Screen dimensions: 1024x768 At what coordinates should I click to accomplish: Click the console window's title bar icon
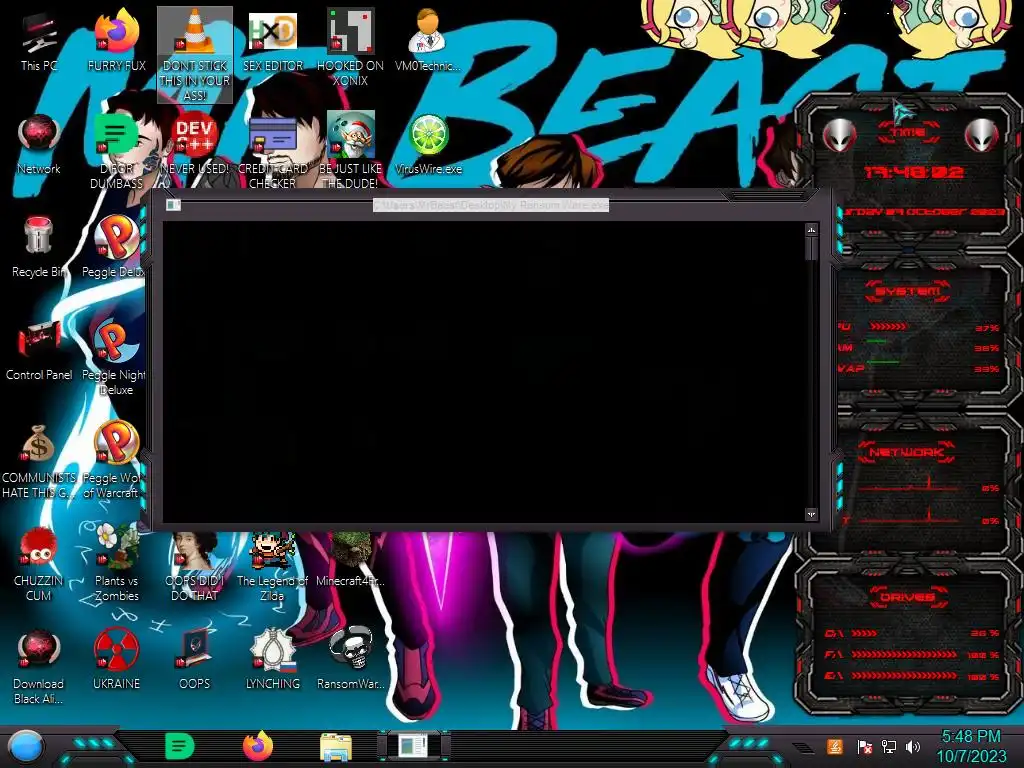173,205
